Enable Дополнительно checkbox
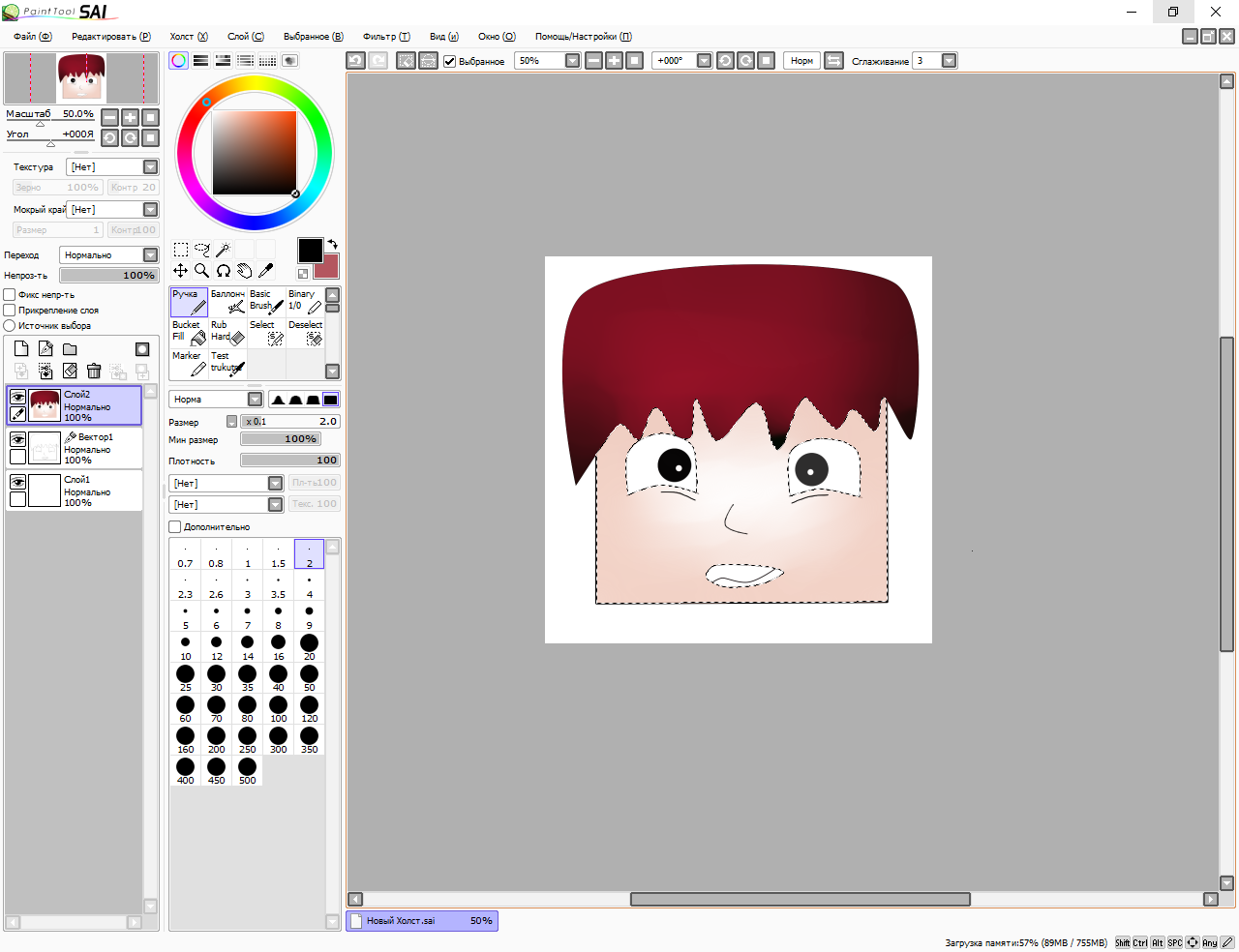 (x=175, y=527)
